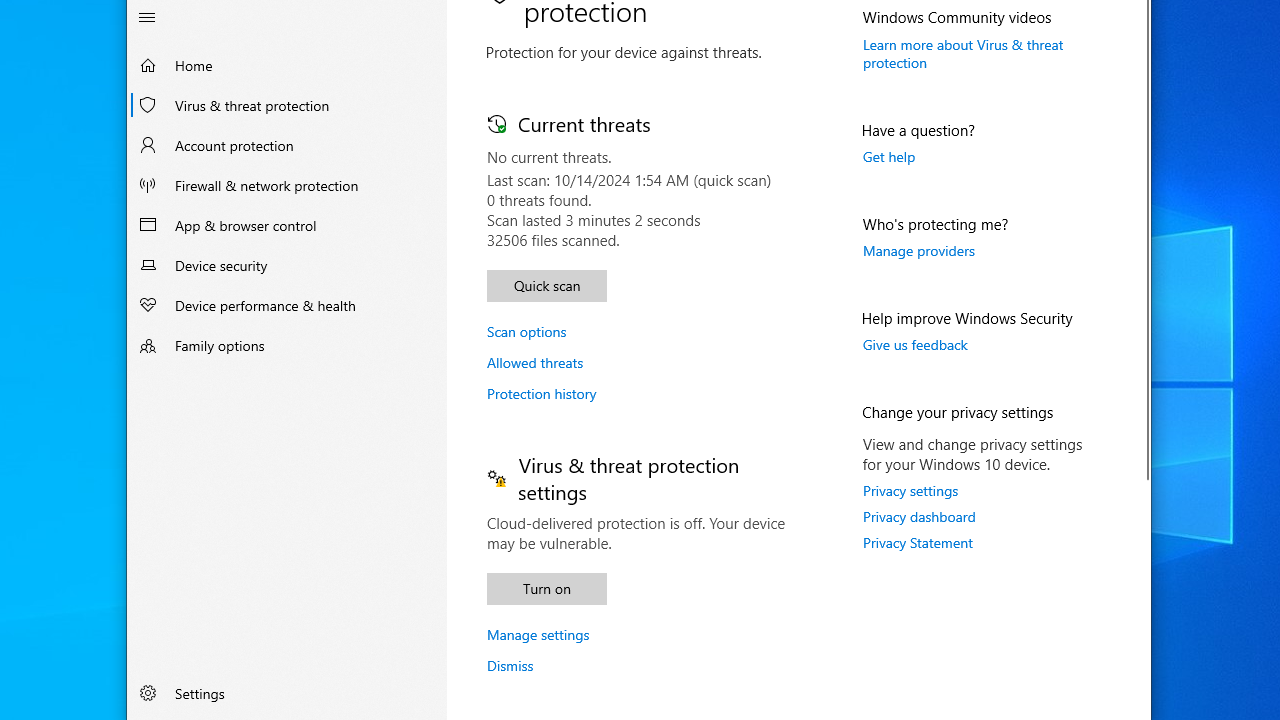This screenshot has height=720, width=1280.
Task: Start a Quick scan
Action: (547, 286)
